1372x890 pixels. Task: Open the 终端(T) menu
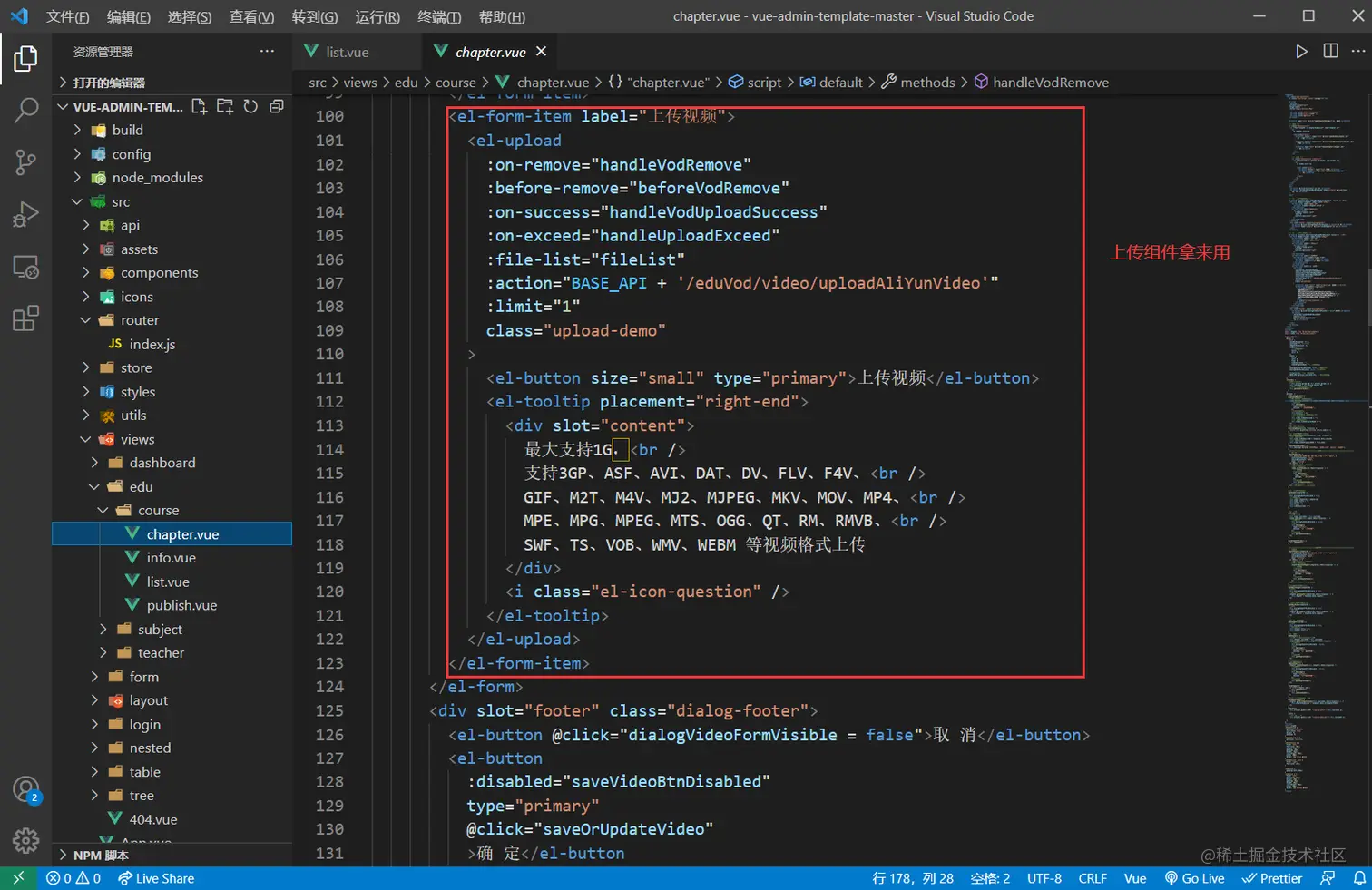point(439,16)
